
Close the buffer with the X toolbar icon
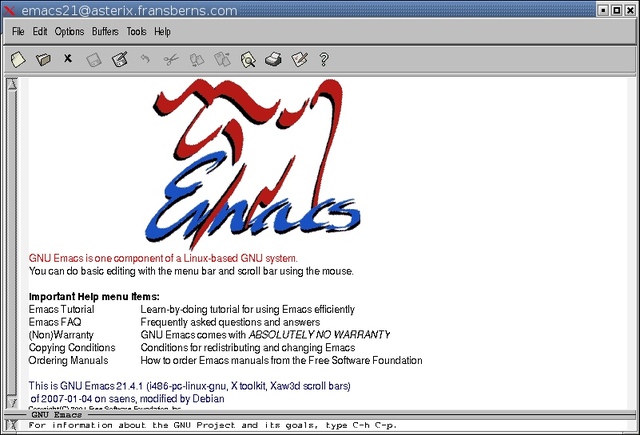click(x=68, y=59)
